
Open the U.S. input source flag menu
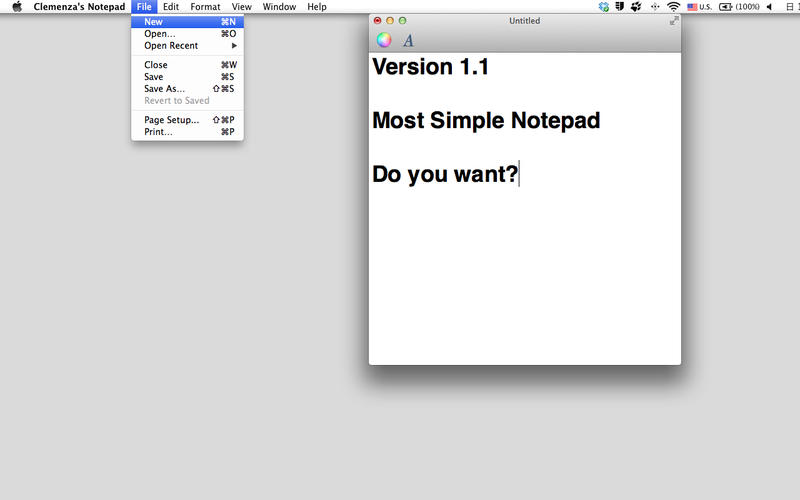point(699,7)
